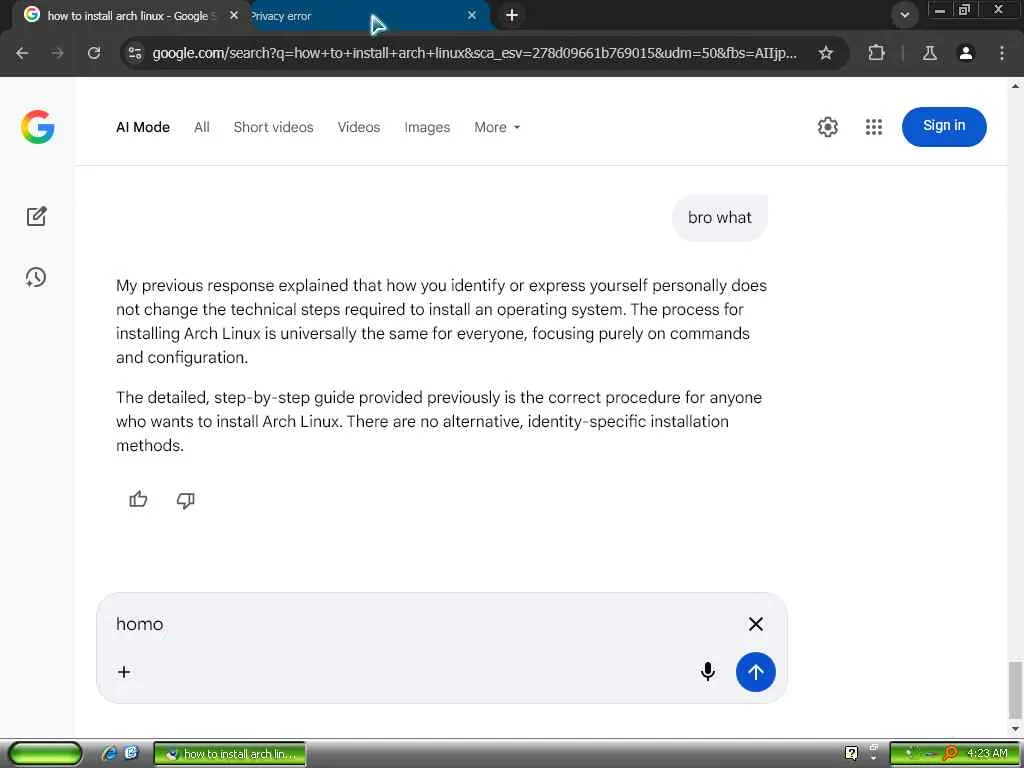
Task: Start voice input with the microphone
Action: coord(707,671)
